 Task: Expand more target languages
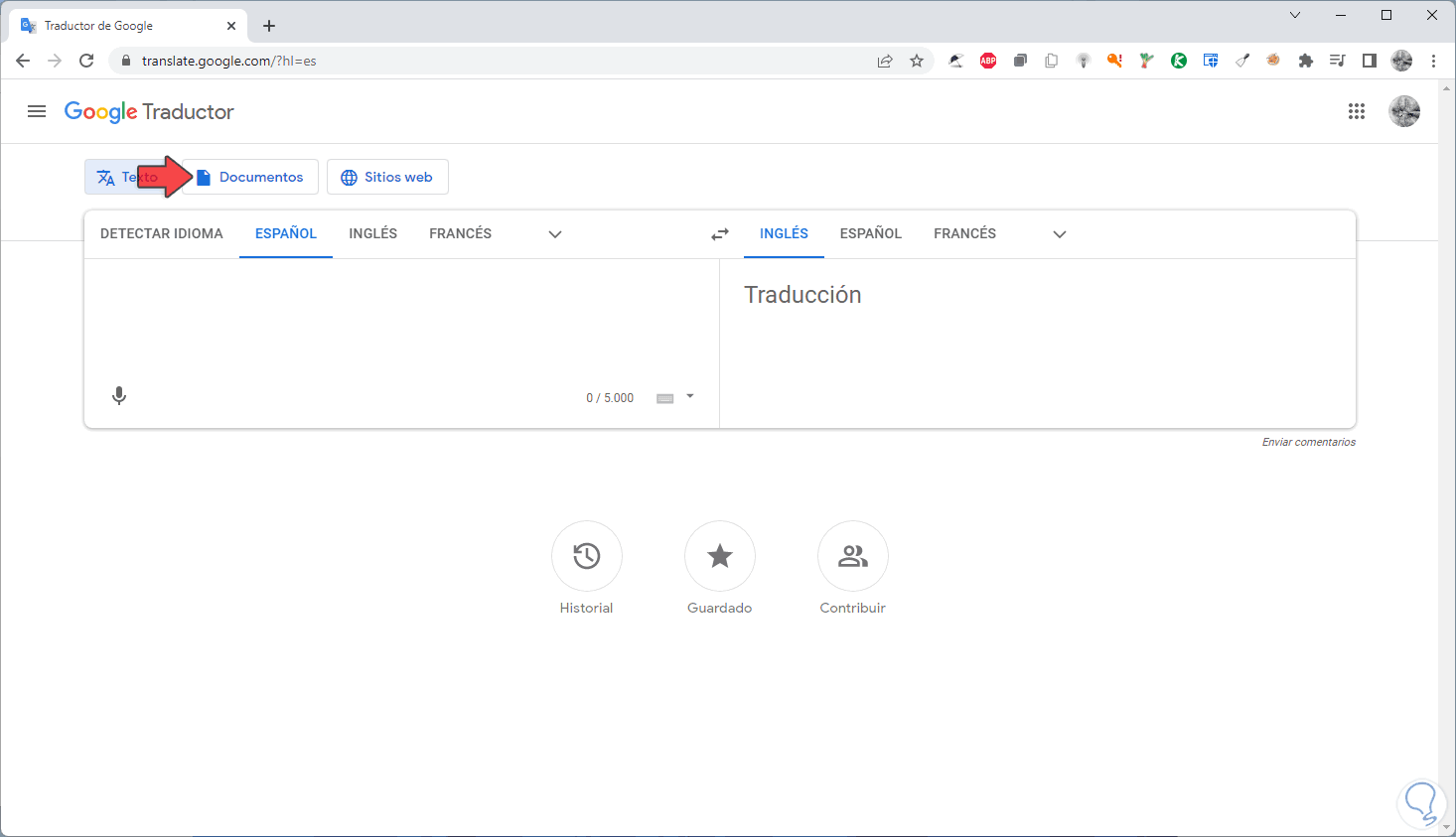(x=1060, y=234)
